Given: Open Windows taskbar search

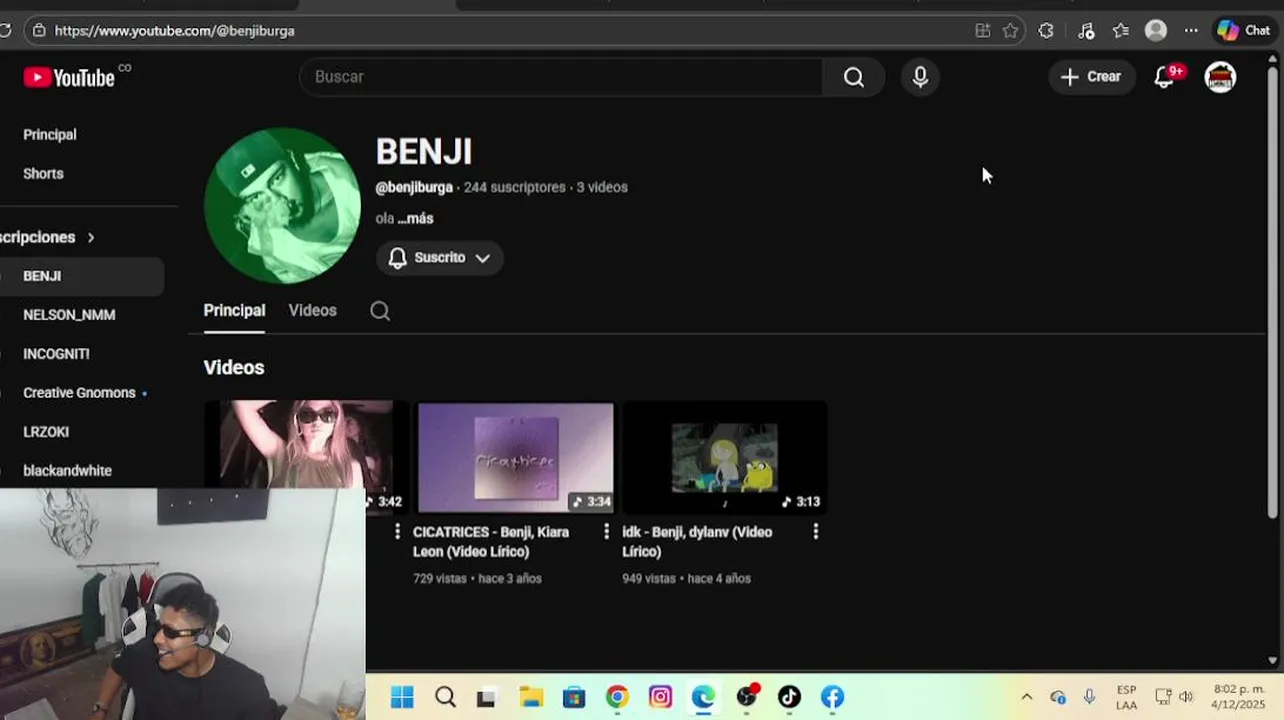Looking at the screenshot, I should [x=445, y=697].
